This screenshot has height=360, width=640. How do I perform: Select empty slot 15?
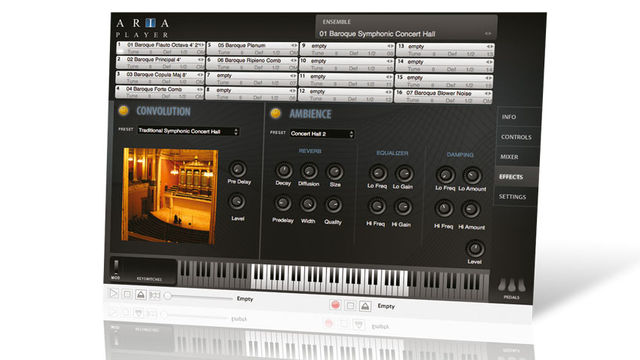444,81
